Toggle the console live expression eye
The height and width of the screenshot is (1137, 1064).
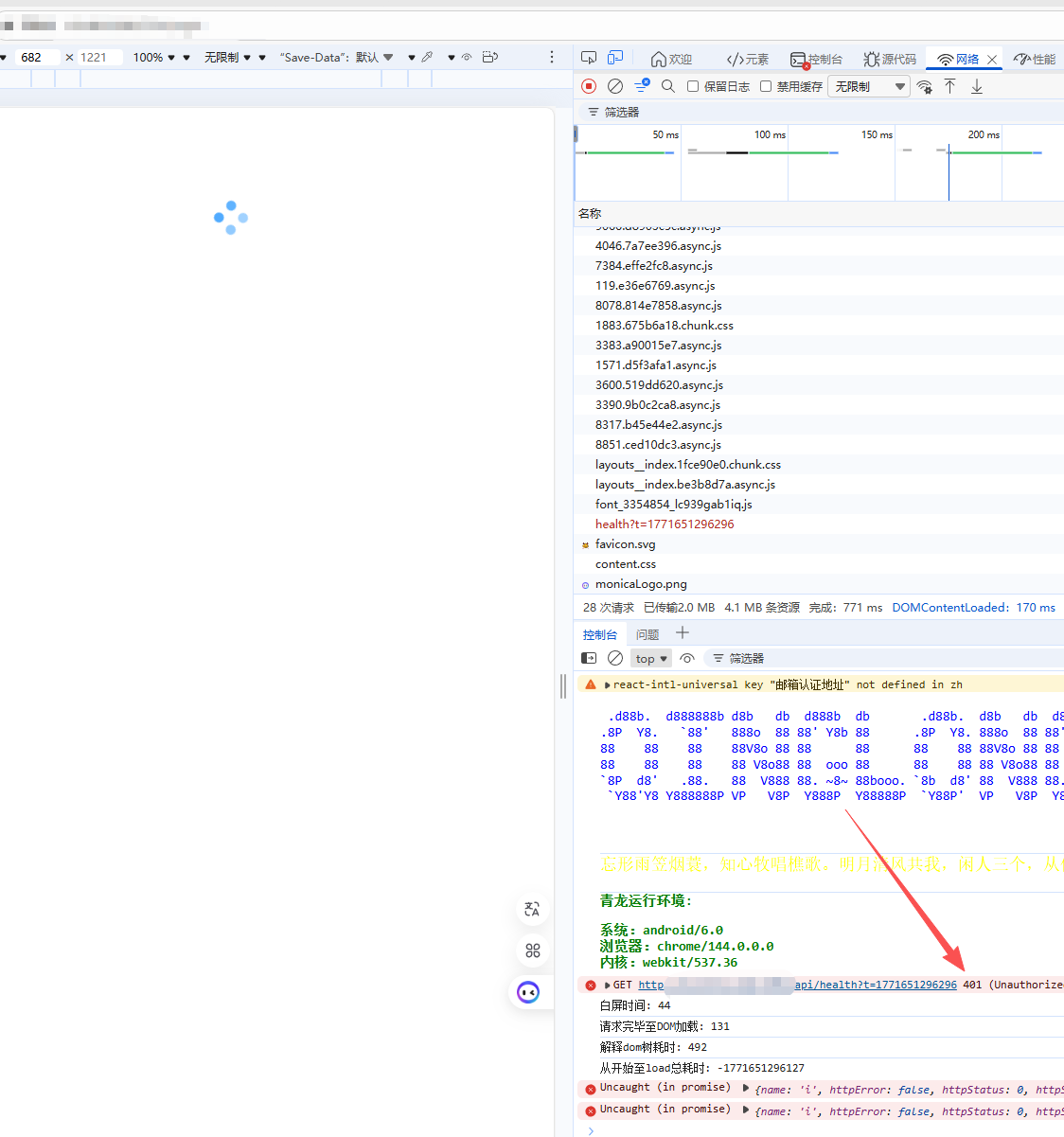[687, 658]
